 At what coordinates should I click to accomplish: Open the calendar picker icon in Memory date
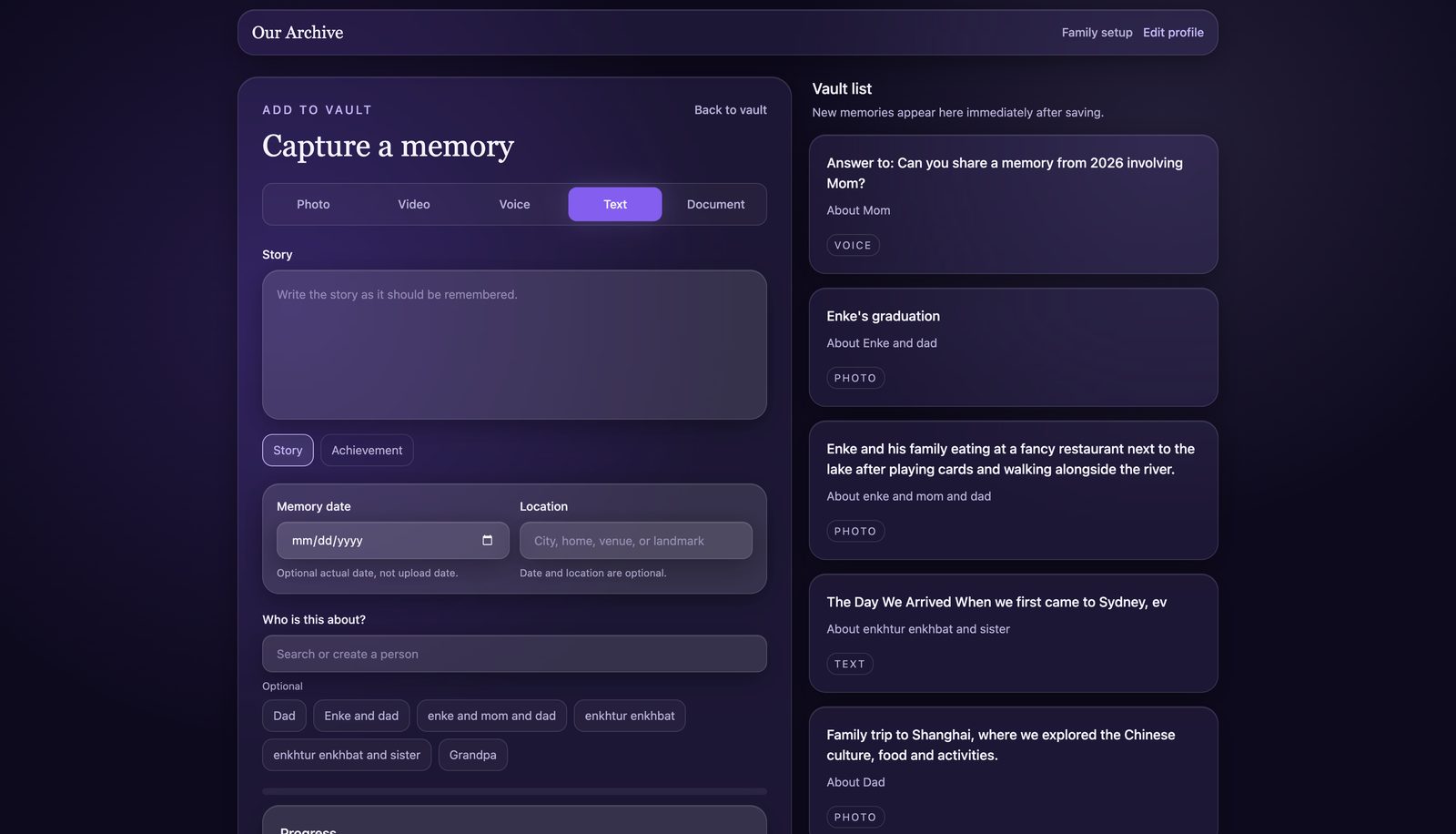(487, 540)
